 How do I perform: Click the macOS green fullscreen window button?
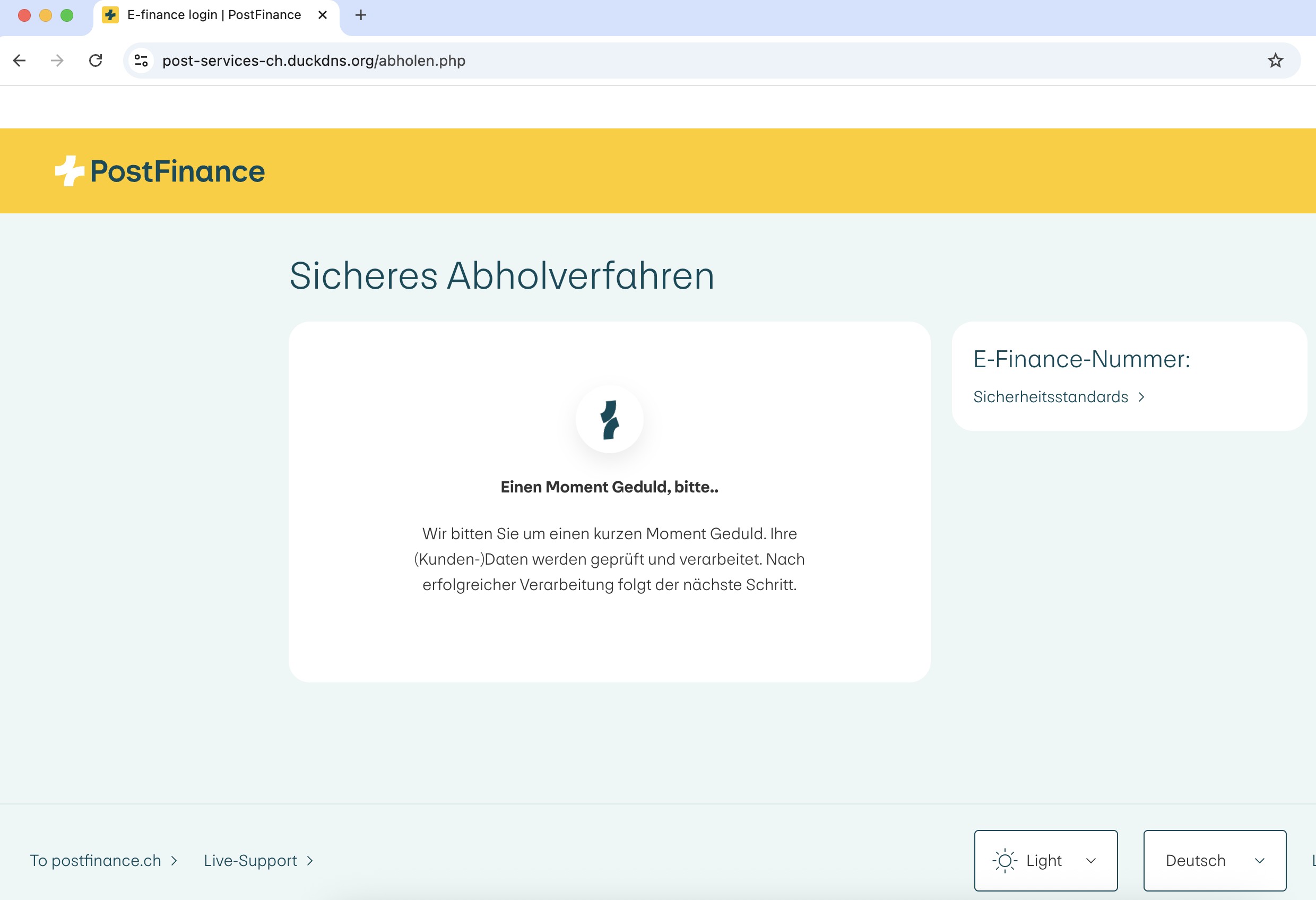67,15
